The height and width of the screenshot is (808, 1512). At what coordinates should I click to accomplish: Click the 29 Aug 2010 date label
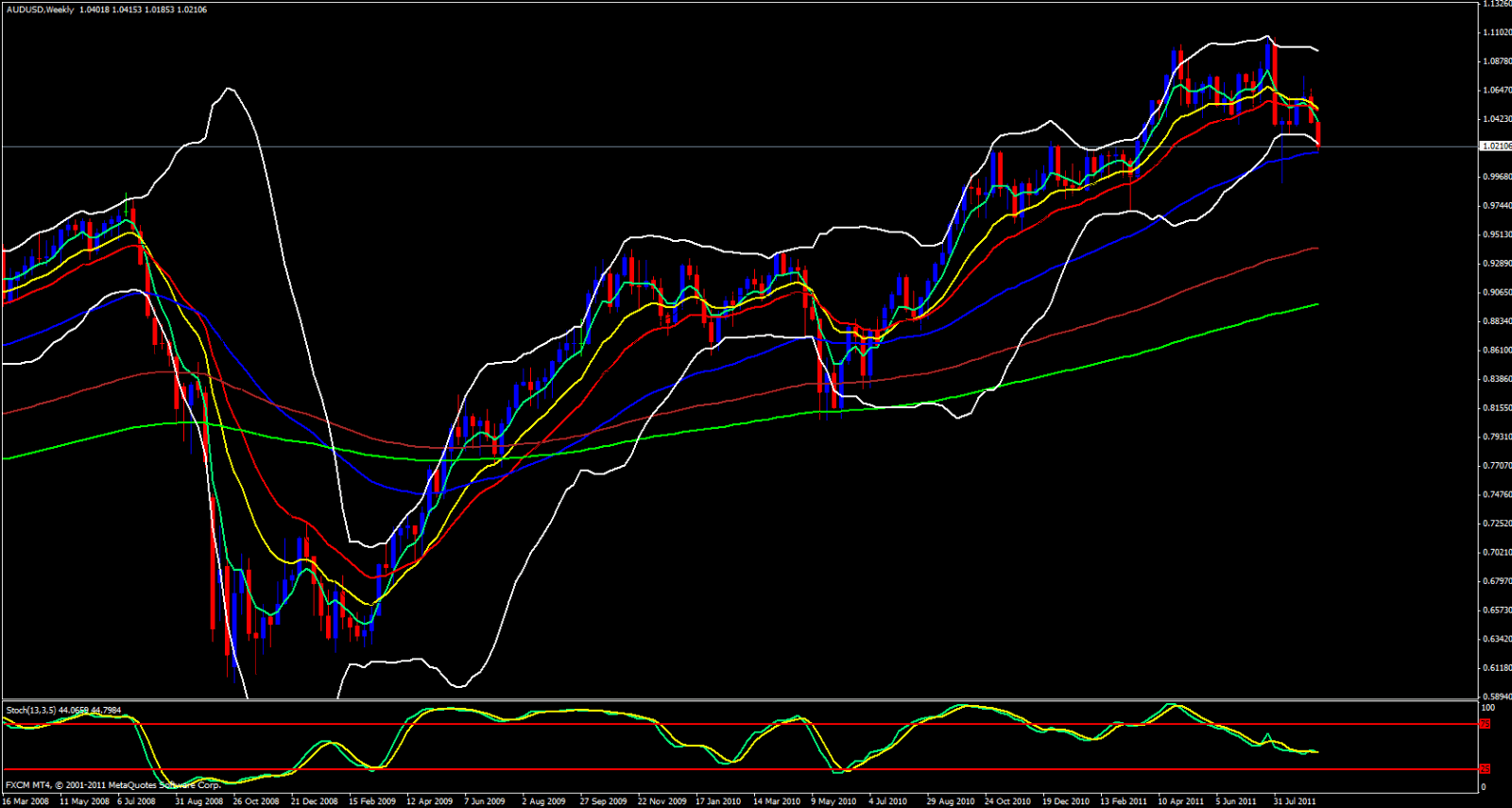coord(950,801)
